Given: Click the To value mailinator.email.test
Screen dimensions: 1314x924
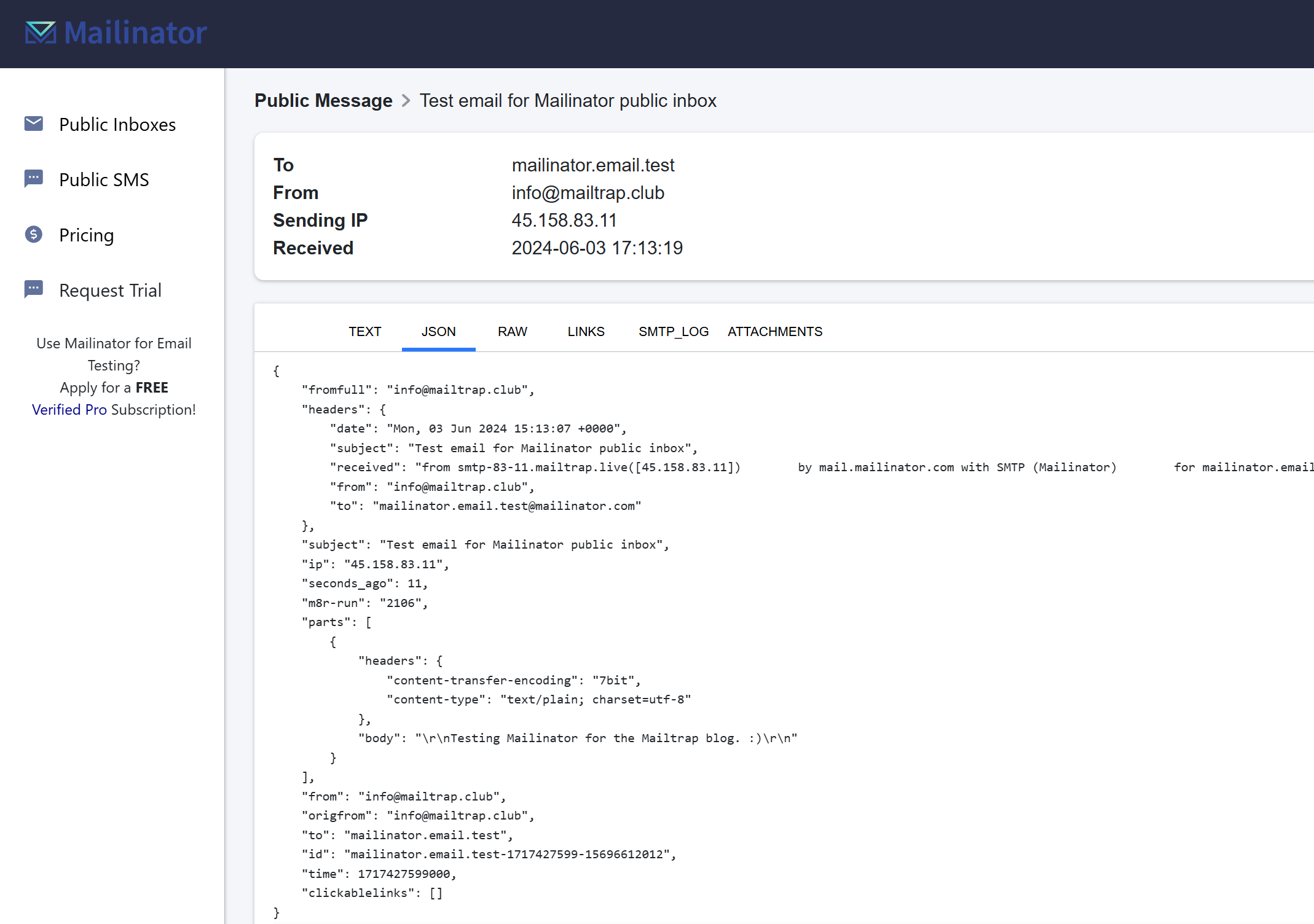Looking at the screenshot, I should click(x=593, y=165).
